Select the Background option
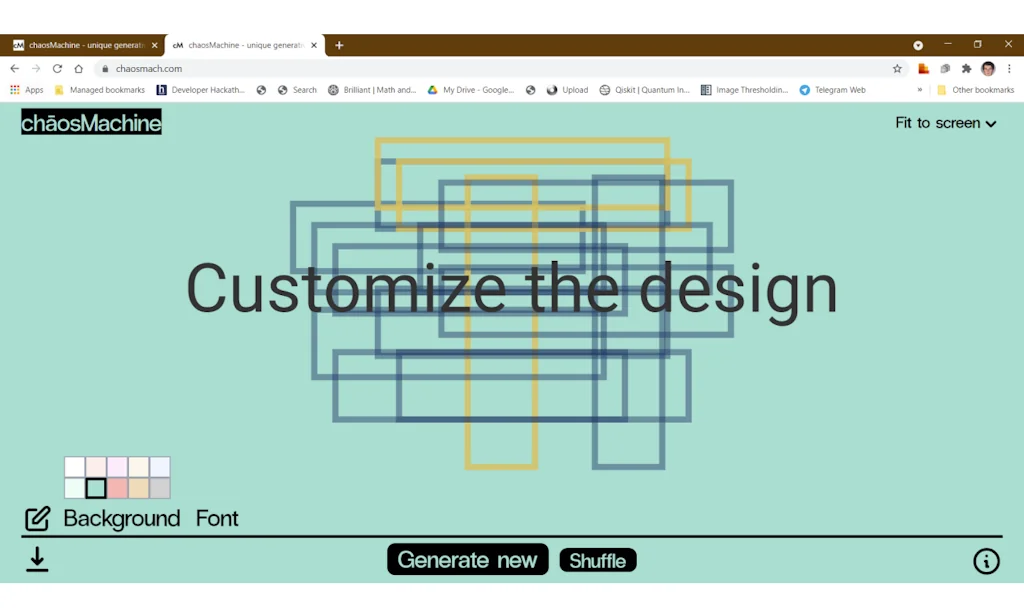This screenshot has width=1024, height=613. tap(121, 519)
